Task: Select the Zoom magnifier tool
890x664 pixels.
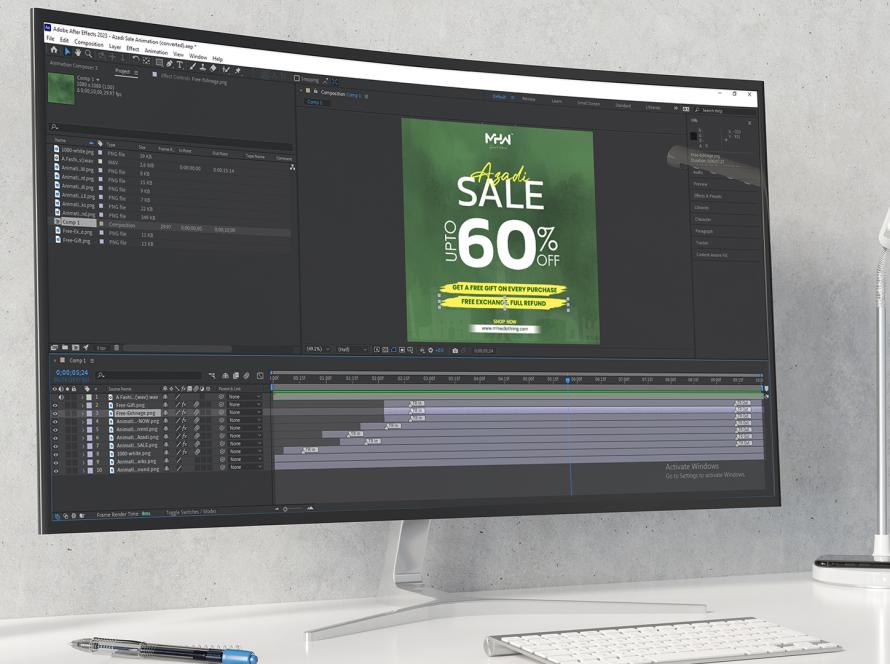Action: click(89, 54)
